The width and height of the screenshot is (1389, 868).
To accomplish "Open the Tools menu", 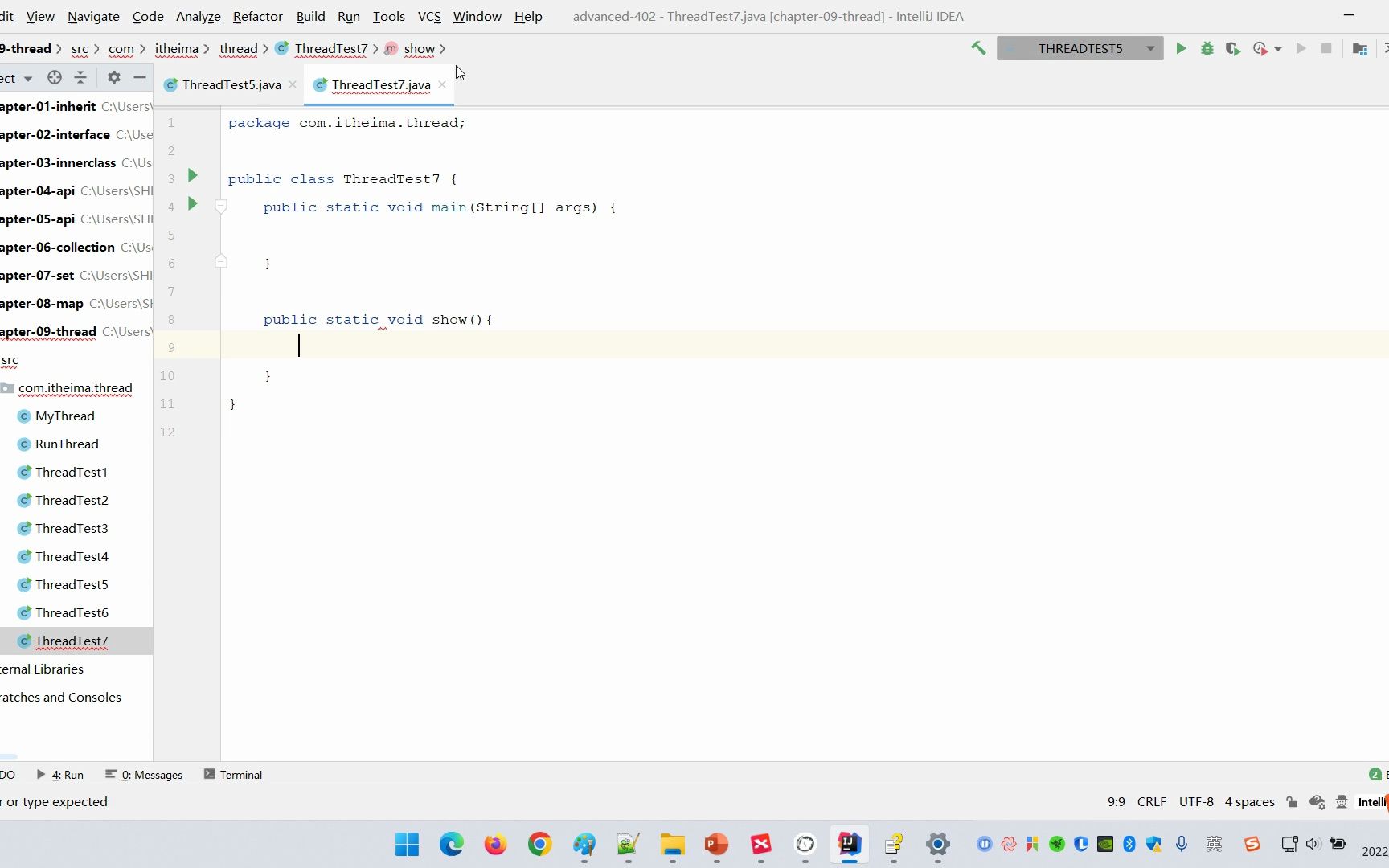I will [388, 16].
